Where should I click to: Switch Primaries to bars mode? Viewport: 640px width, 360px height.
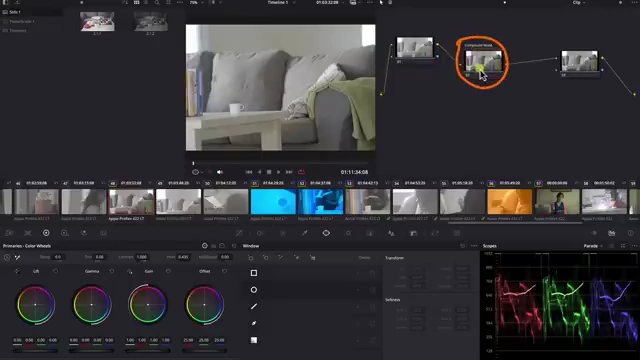tap(213, 246)
